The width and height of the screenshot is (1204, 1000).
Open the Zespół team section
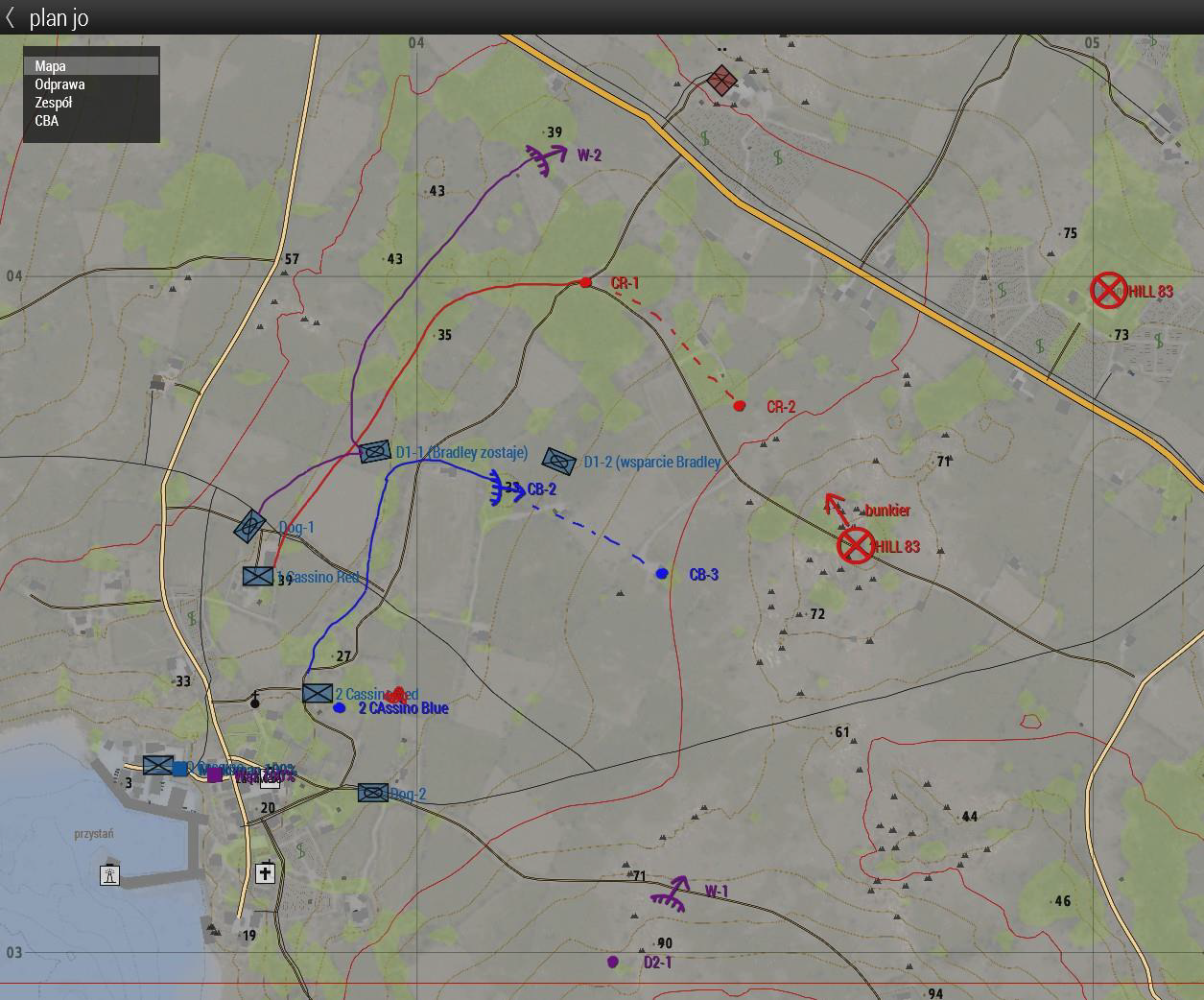(54, 103)
